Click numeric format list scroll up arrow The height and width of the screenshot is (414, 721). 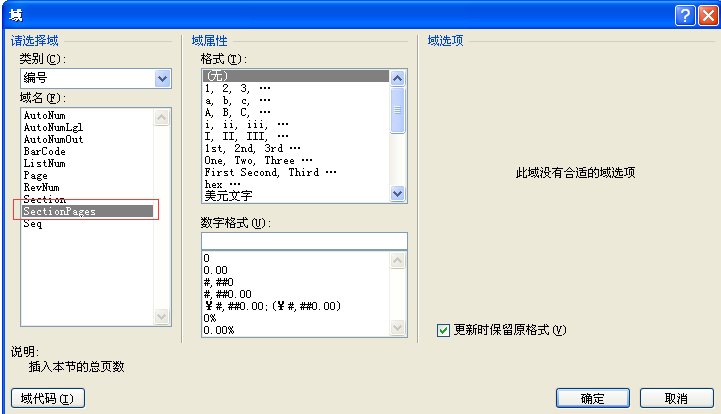coord(398,261)
